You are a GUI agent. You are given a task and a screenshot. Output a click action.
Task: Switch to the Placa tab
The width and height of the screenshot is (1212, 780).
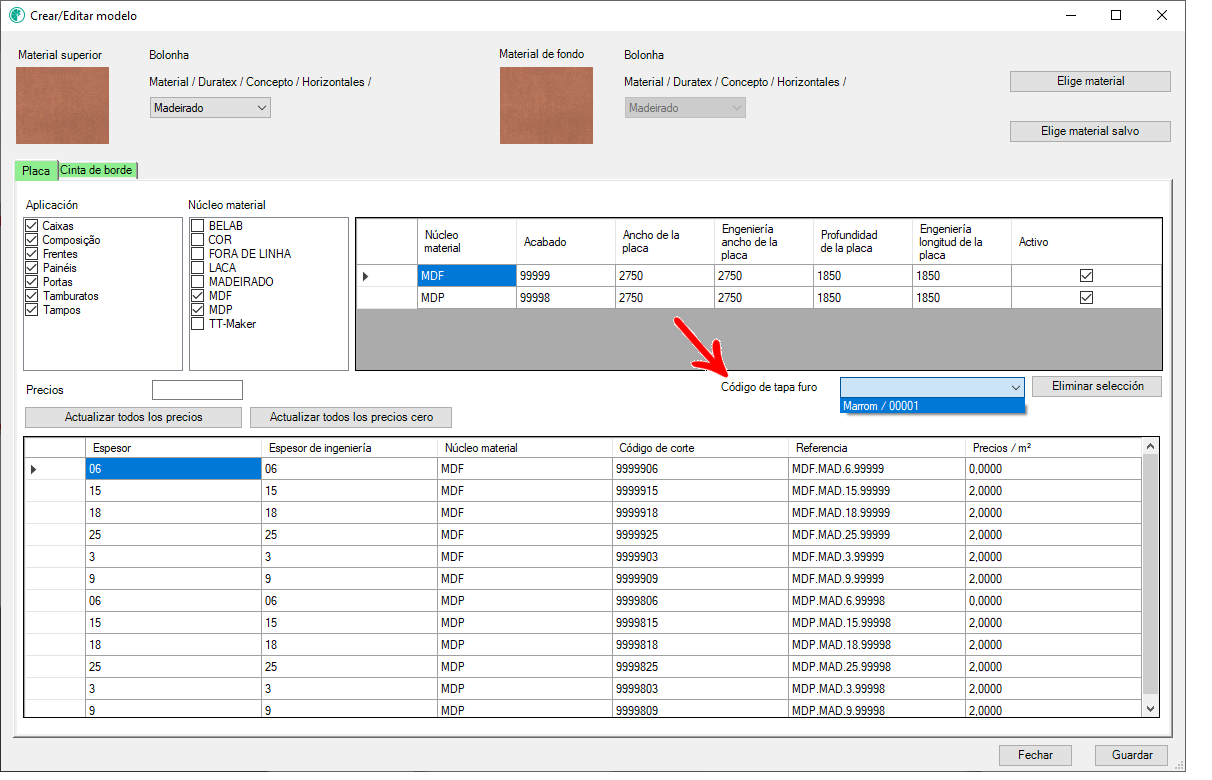tap(36, 170)
